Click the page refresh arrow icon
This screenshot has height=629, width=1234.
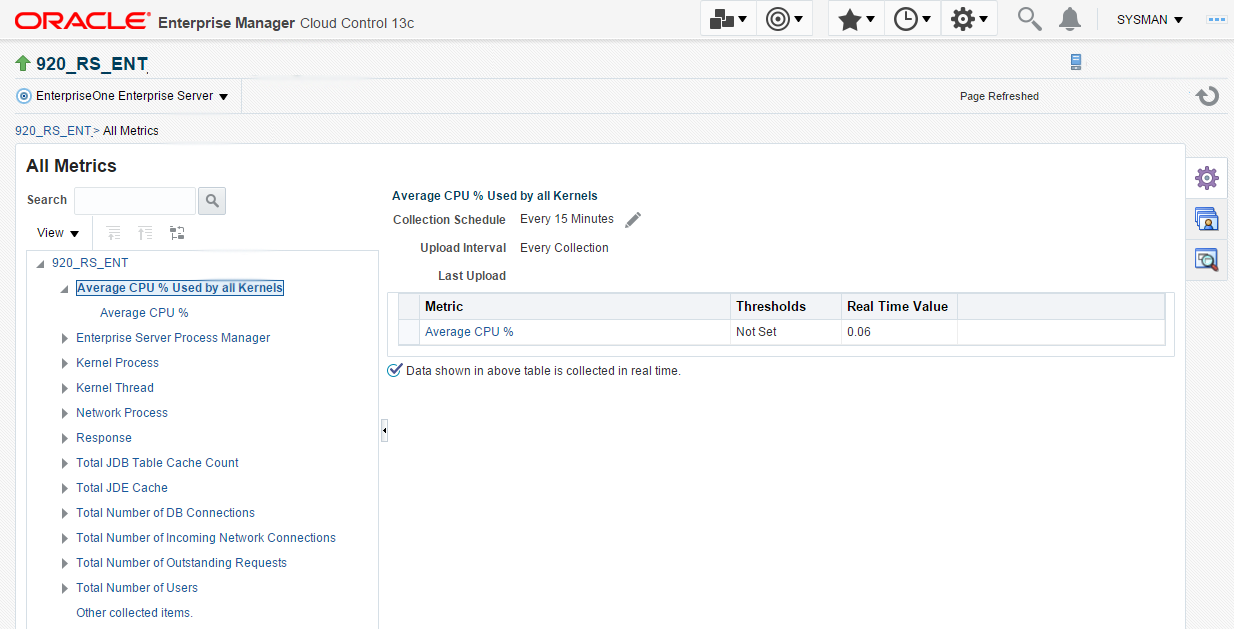point(1207,96)
